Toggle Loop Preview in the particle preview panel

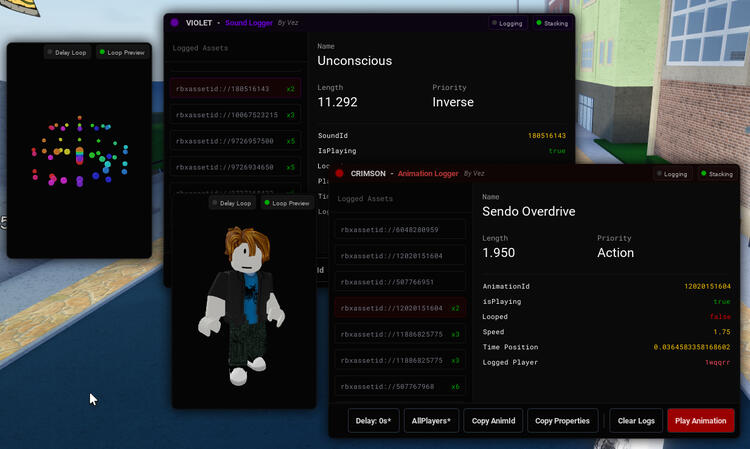point(122,53)
